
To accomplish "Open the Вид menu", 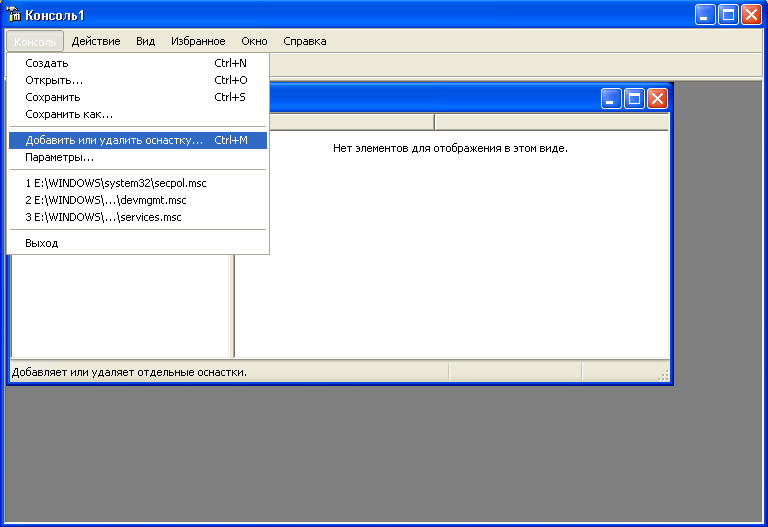I will (x=145, y=42).
